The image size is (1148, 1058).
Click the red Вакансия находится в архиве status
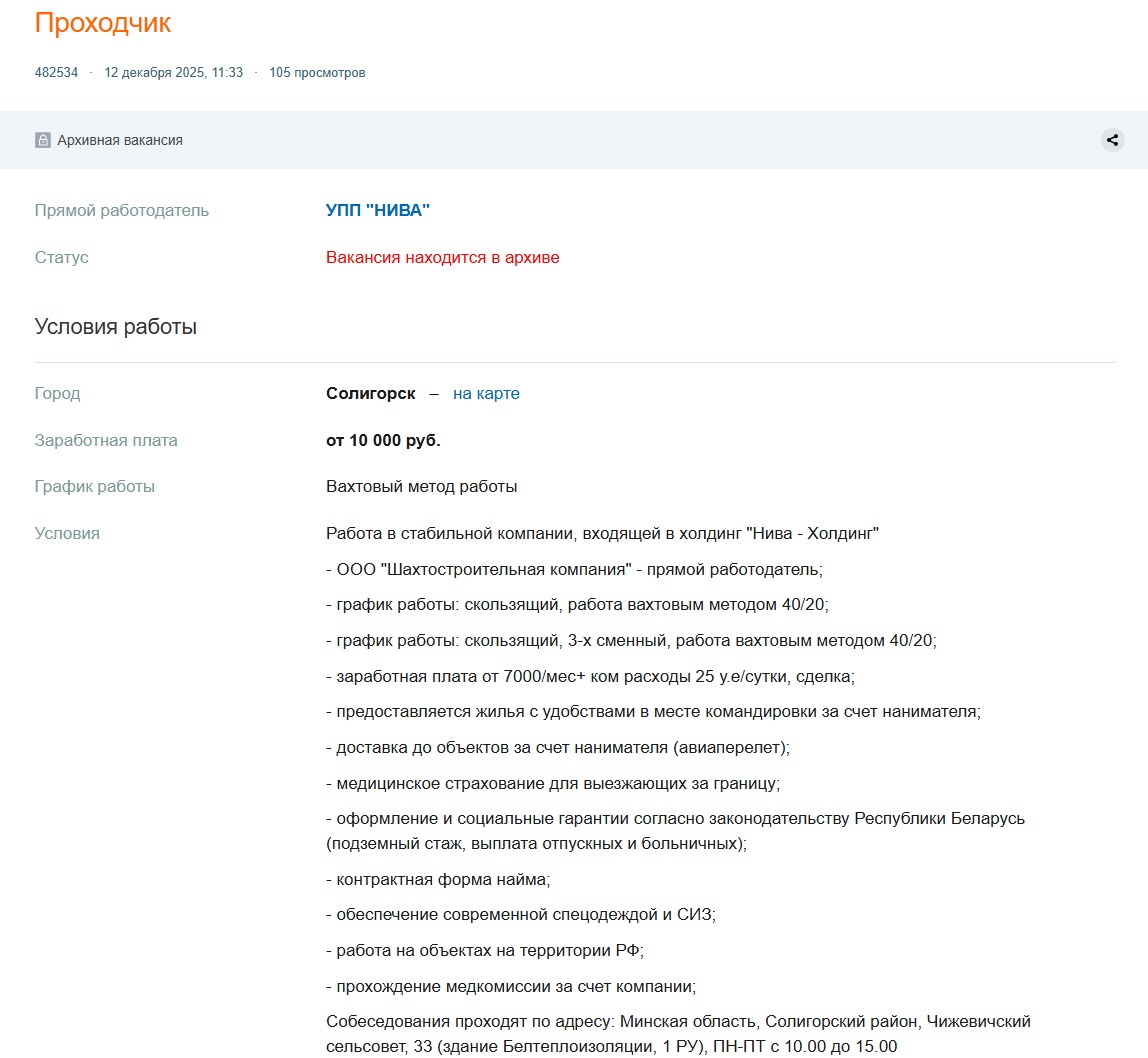click(x=442, y=258)
